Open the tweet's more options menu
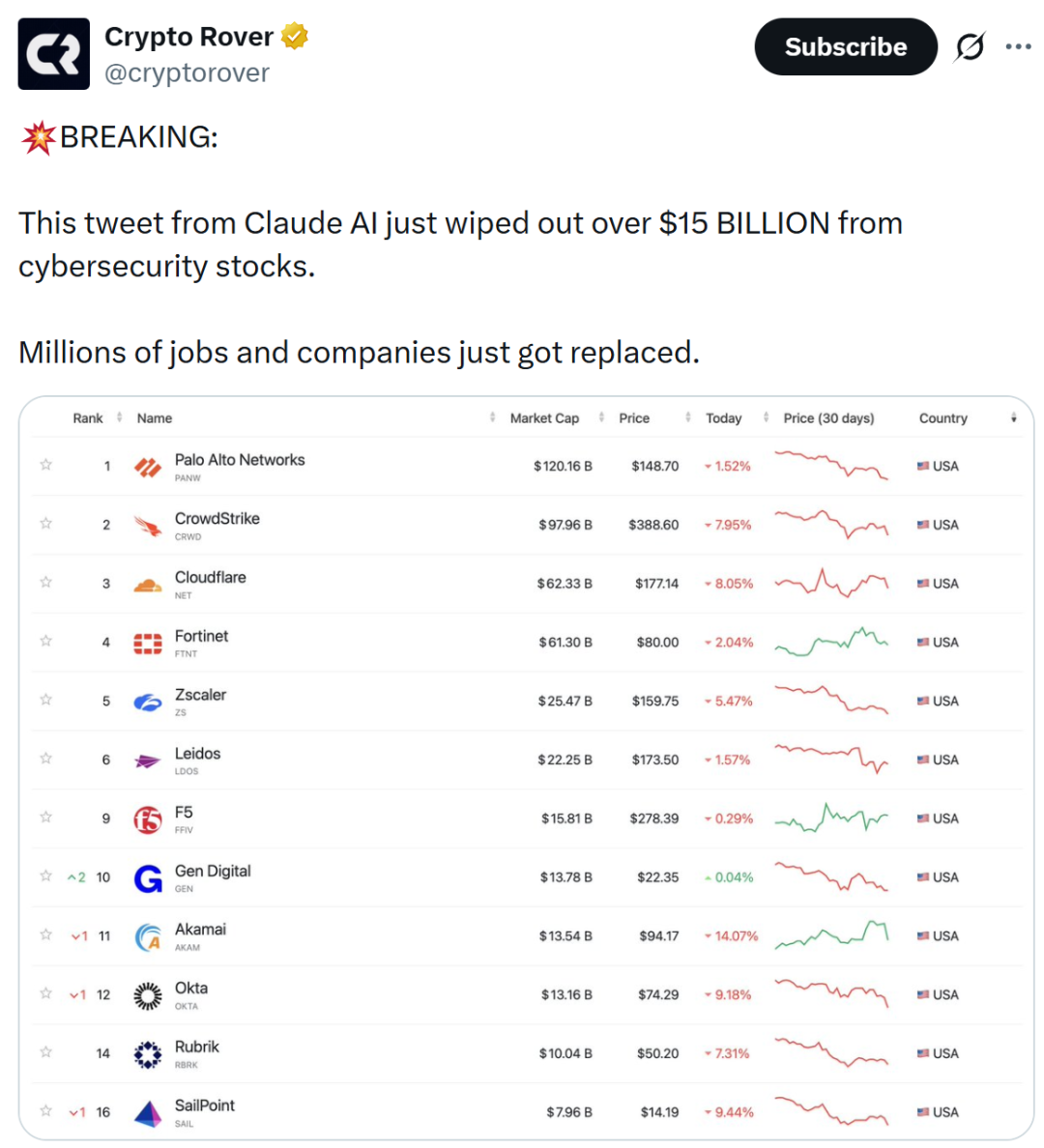 (1020, 45)
